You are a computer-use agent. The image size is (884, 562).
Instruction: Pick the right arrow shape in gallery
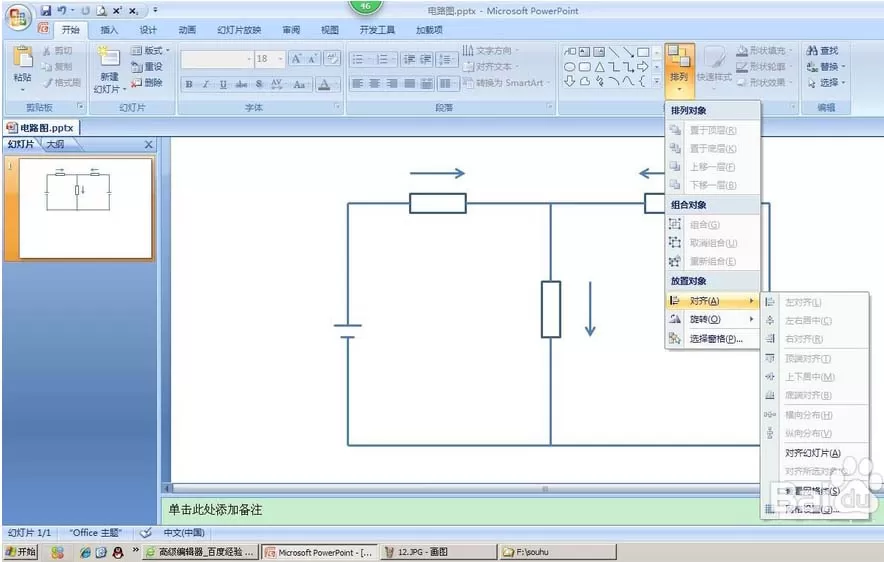point(643,67)
